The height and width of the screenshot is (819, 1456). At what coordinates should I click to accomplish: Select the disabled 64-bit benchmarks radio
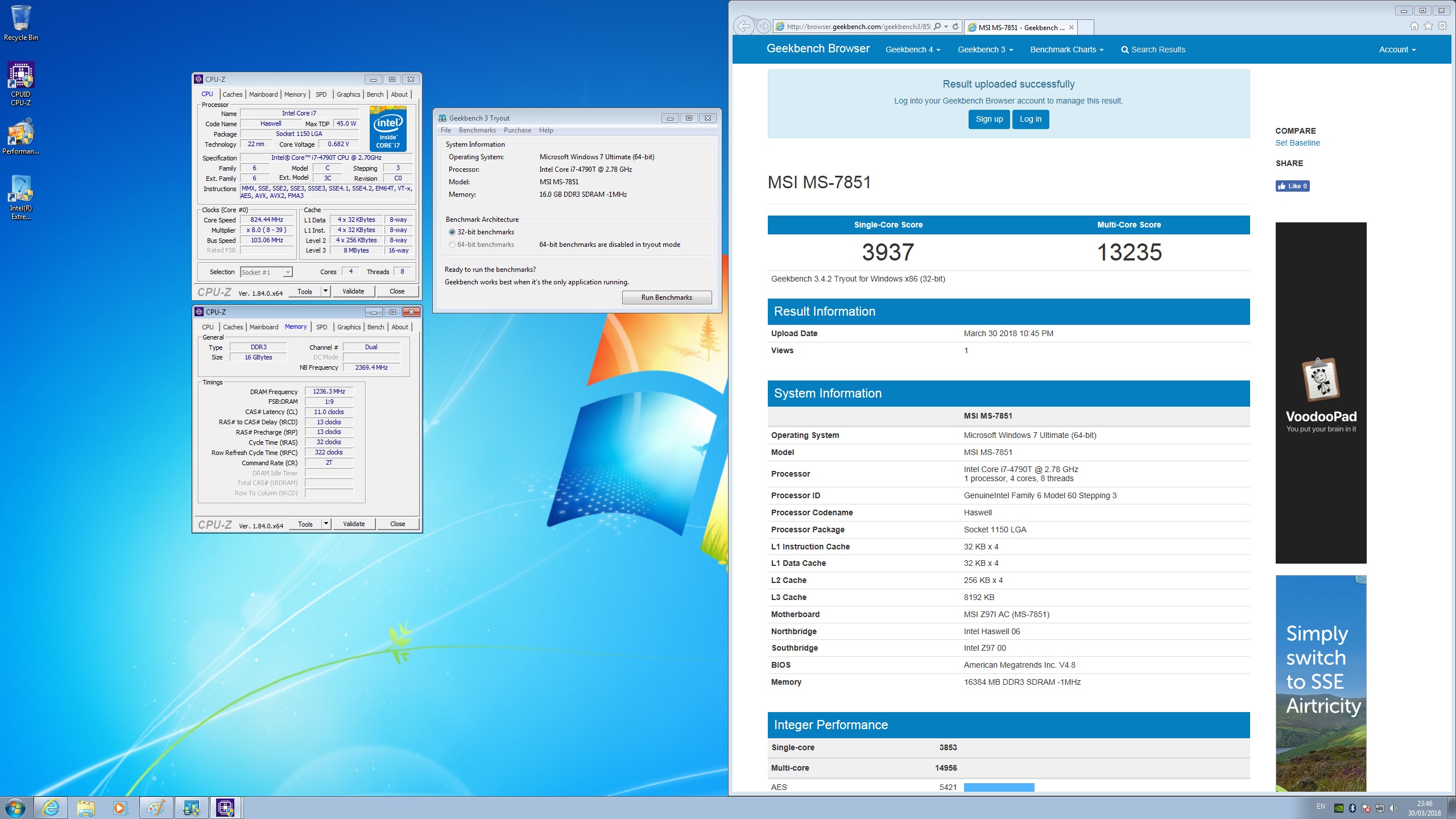452,245
